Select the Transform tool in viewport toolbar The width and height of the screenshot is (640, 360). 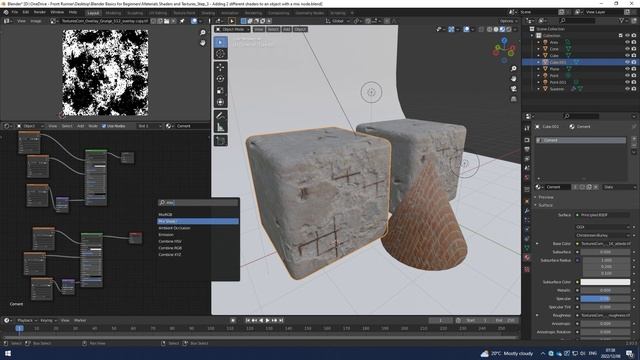220,102
